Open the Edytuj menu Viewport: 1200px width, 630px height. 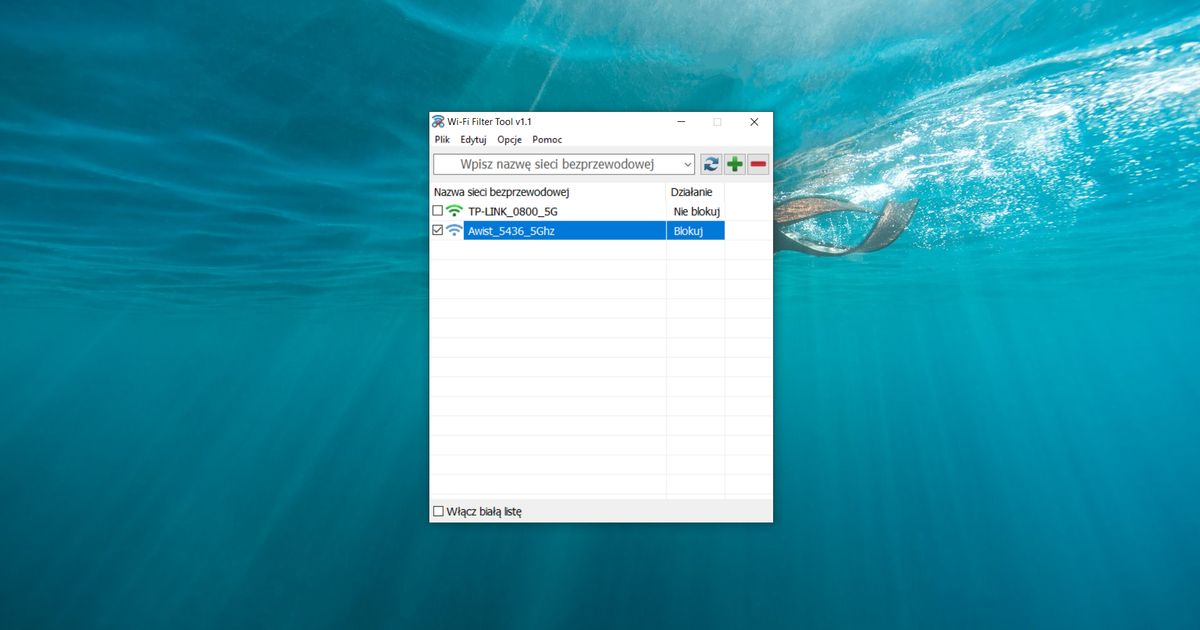tap(472, 139)
